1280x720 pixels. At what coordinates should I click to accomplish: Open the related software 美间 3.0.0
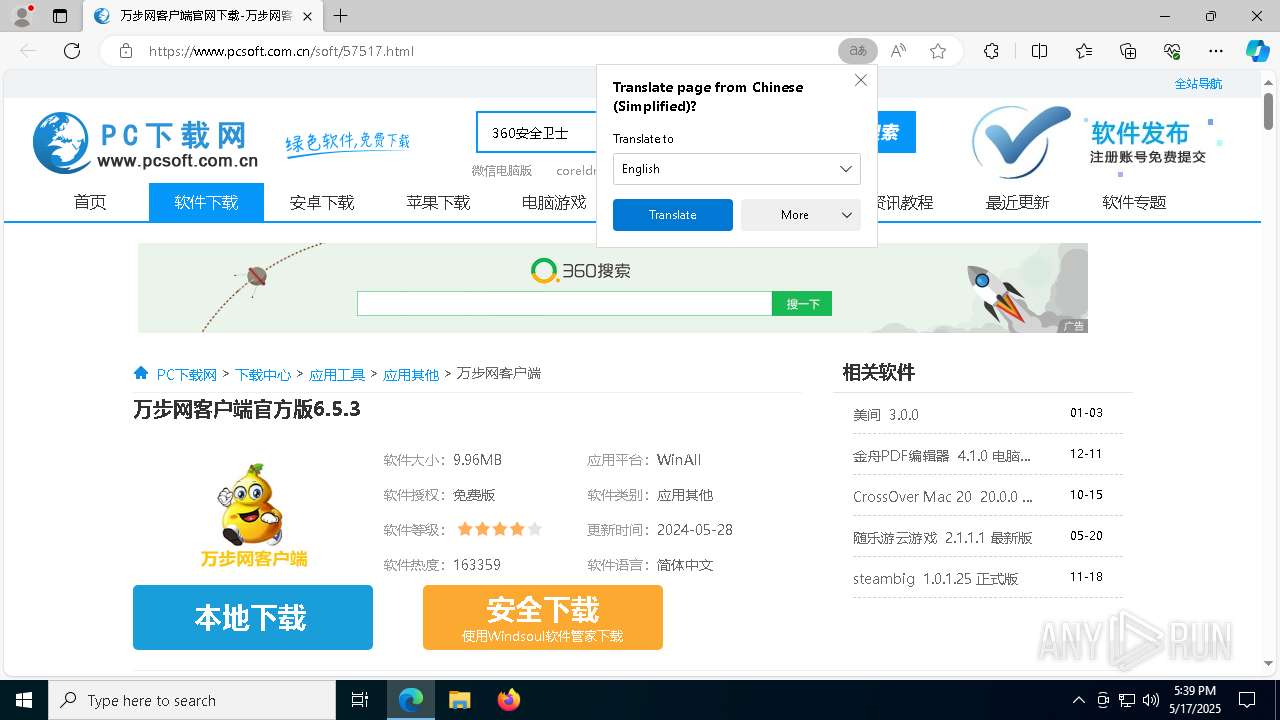click(886, 414)
